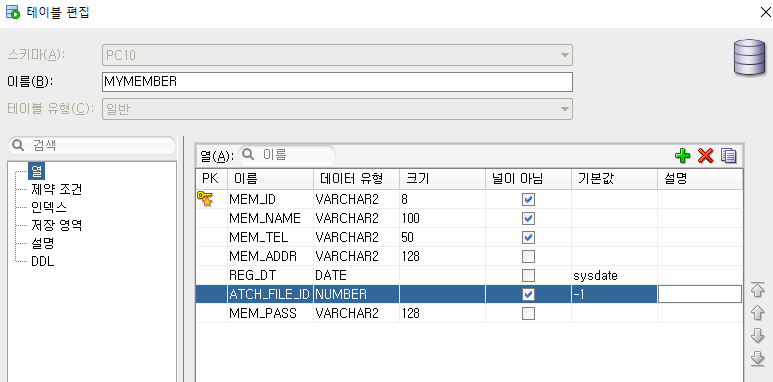Viewport: 773px width, 382px height.
Task: Select the ATCH_FILE_ID name cell
Action: tap(270, 294)
